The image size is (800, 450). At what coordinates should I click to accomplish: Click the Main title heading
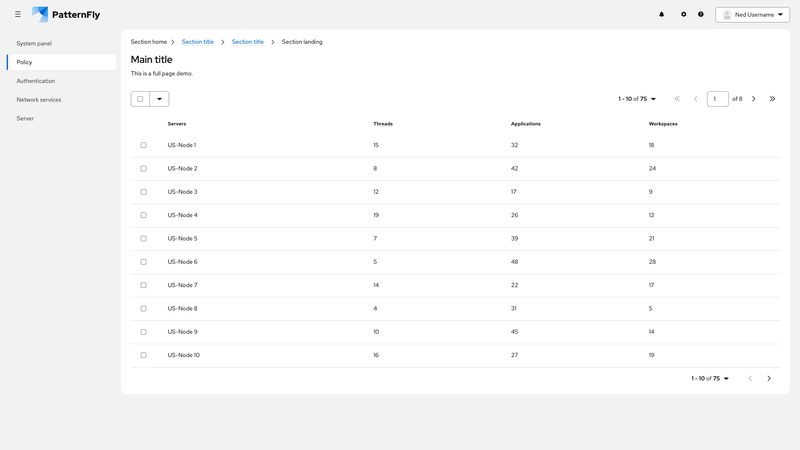(x=152, y=60)
